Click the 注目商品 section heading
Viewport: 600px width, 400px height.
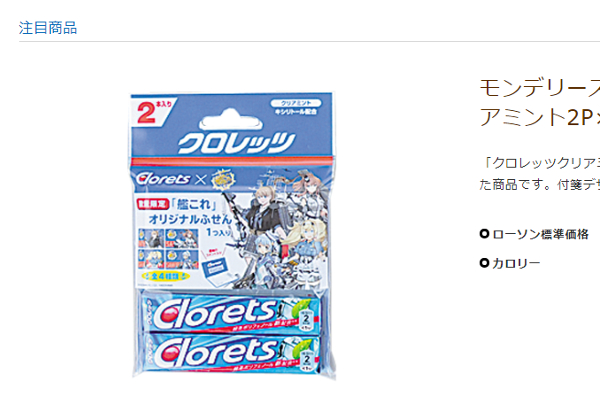(48, 28)
